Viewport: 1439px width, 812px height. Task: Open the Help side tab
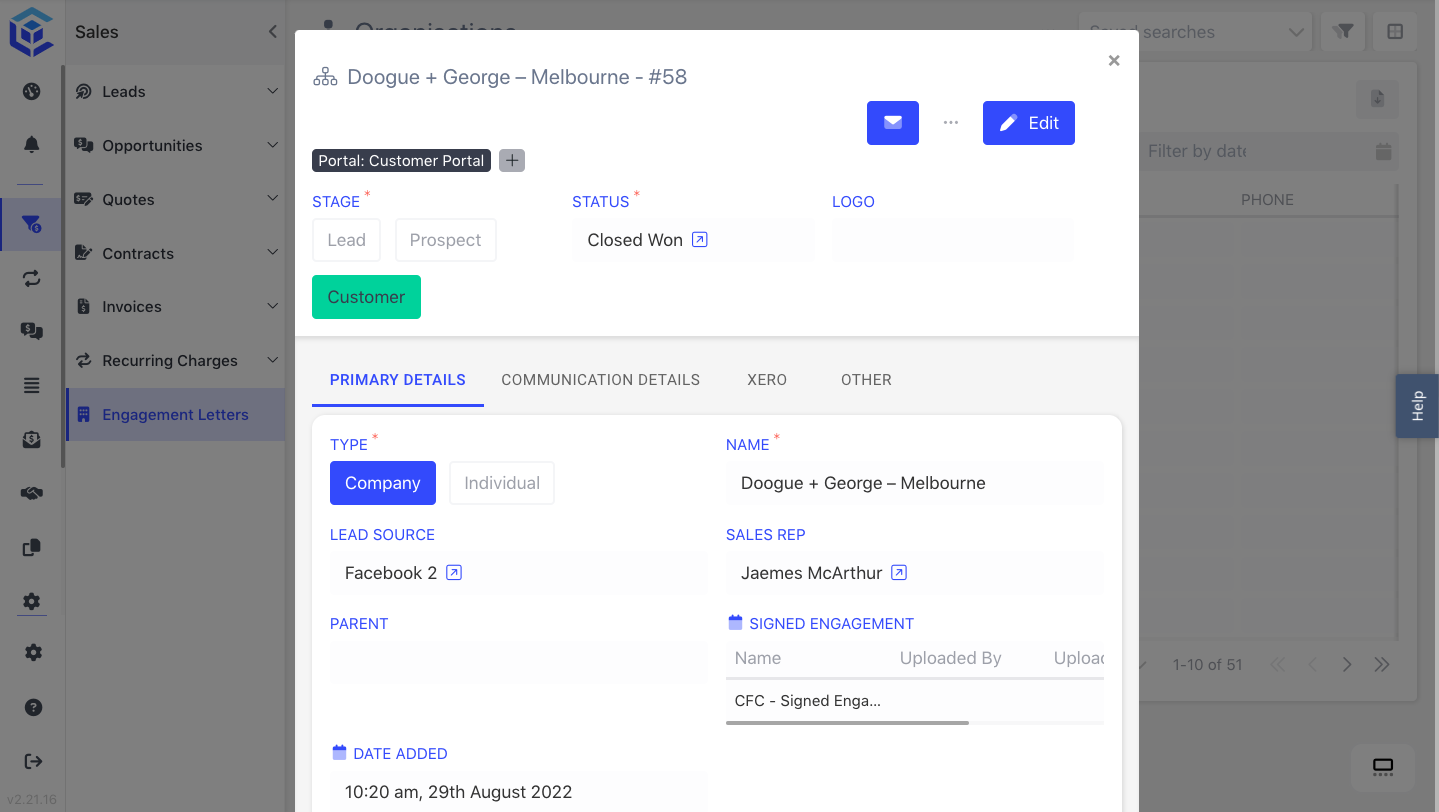[x=1417, y=406]
